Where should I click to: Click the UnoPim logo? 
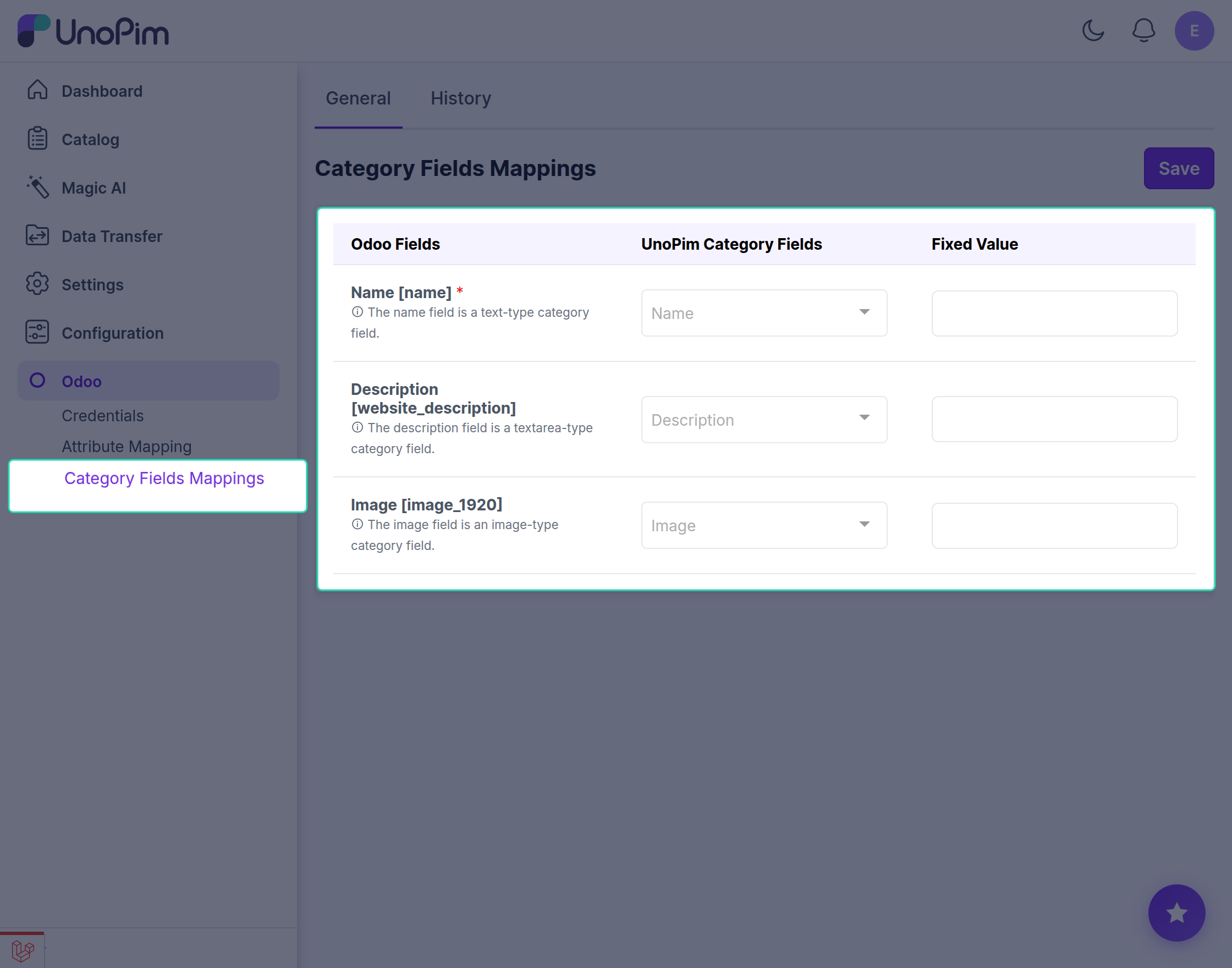[94, 31]
